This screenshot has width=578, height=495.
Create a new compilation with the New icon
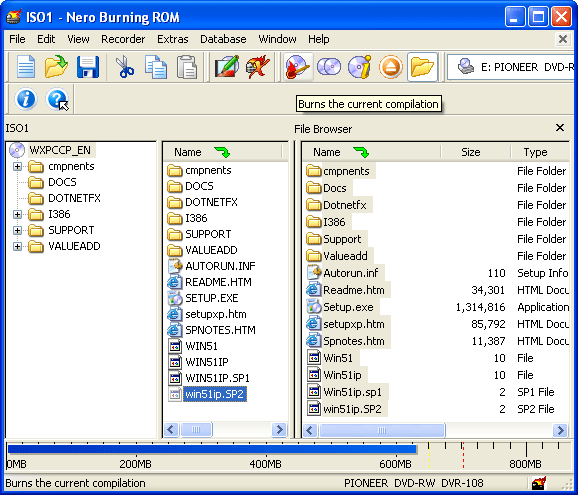26,67
